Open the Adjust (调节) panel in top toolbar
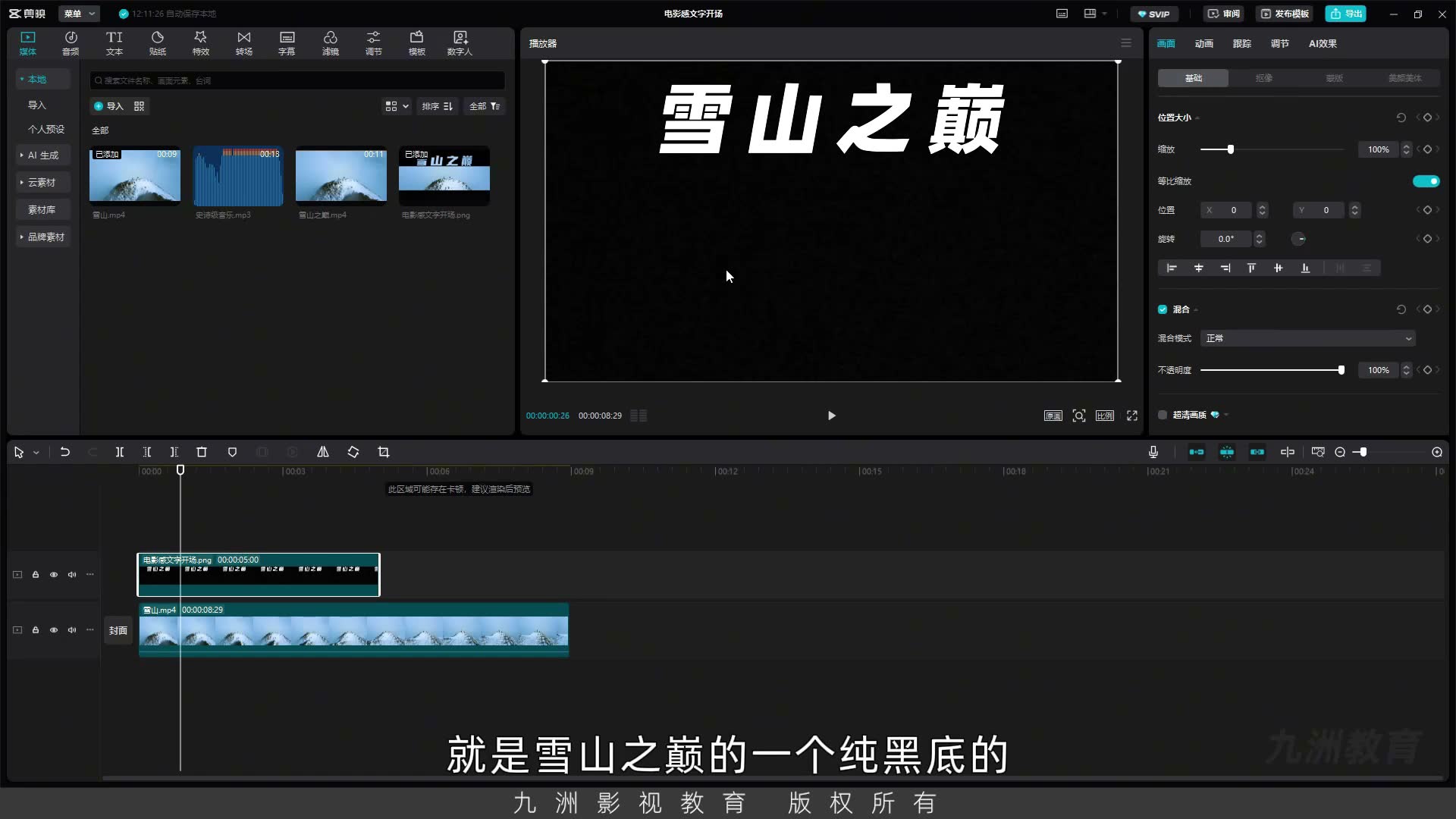This screenshot has width=1456, height=819. tap(373, 43)
